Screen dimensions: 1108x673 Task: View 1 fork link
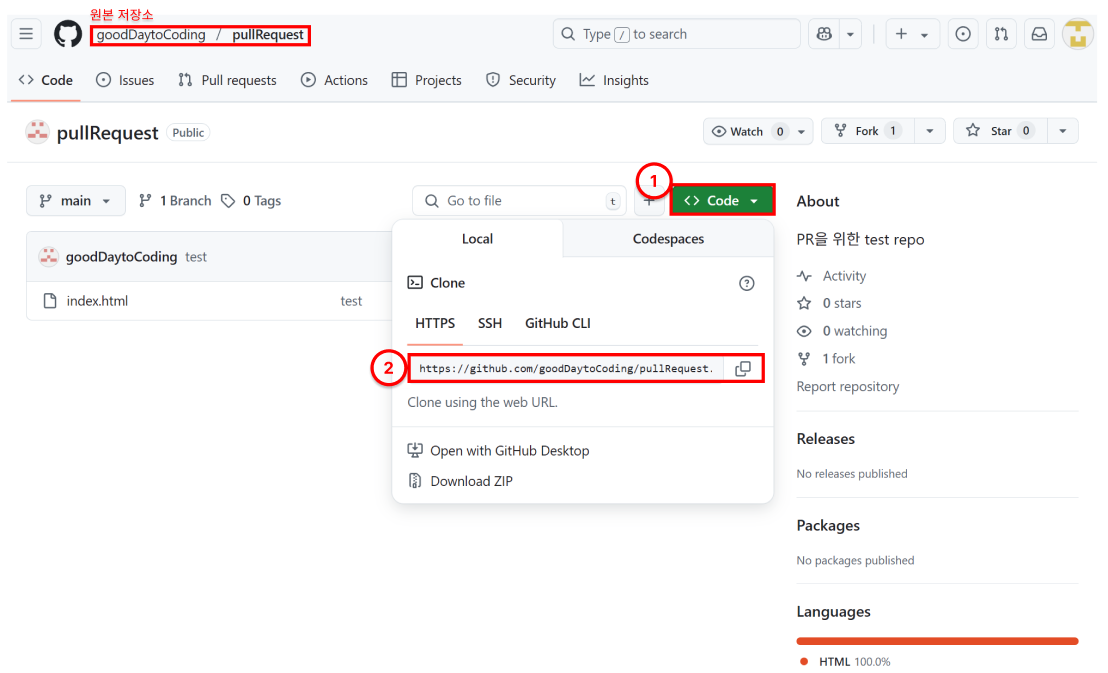(x=827, y=359)
